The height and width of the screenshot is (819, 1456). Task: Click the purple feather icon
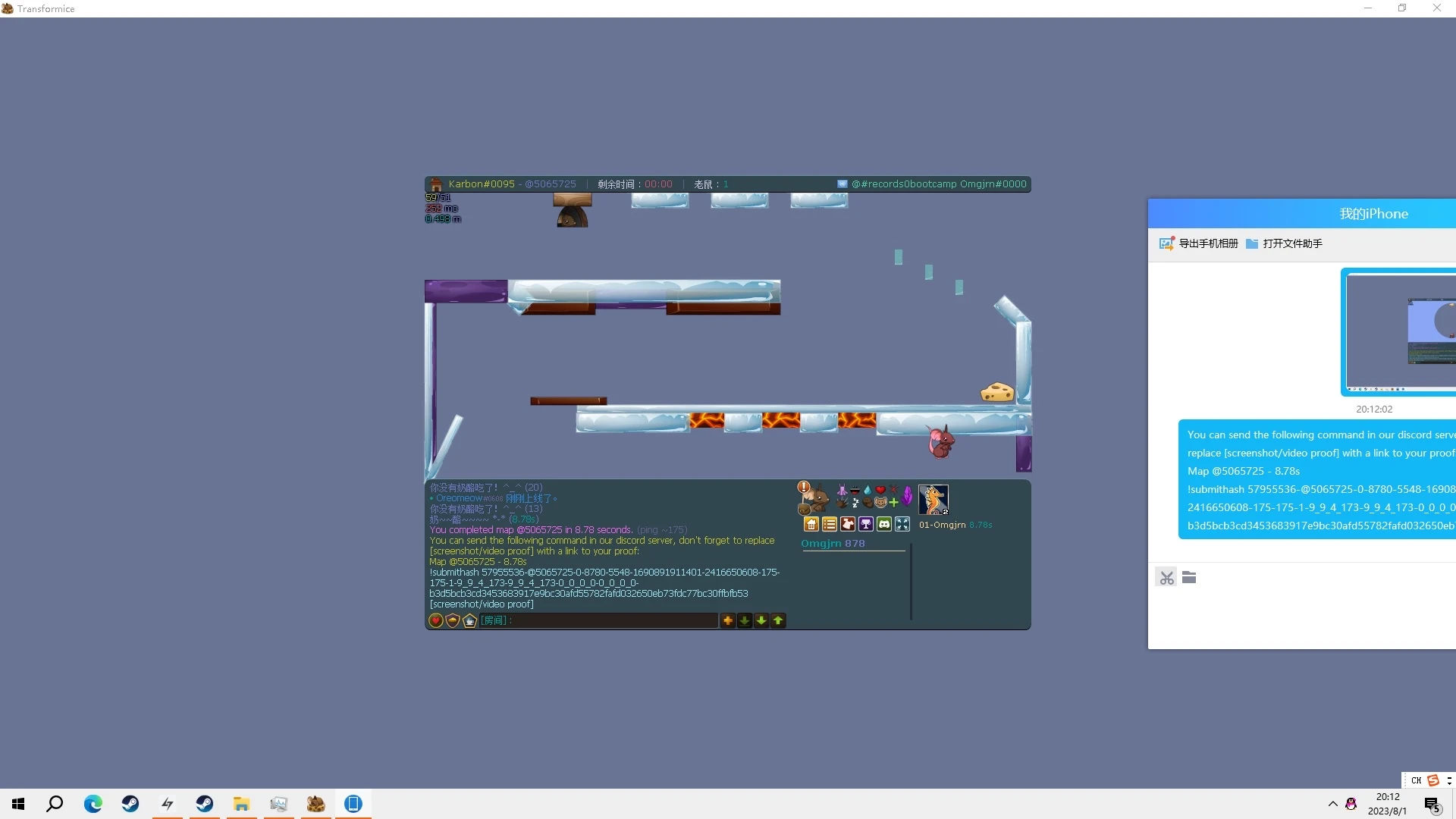click(907, 496)
